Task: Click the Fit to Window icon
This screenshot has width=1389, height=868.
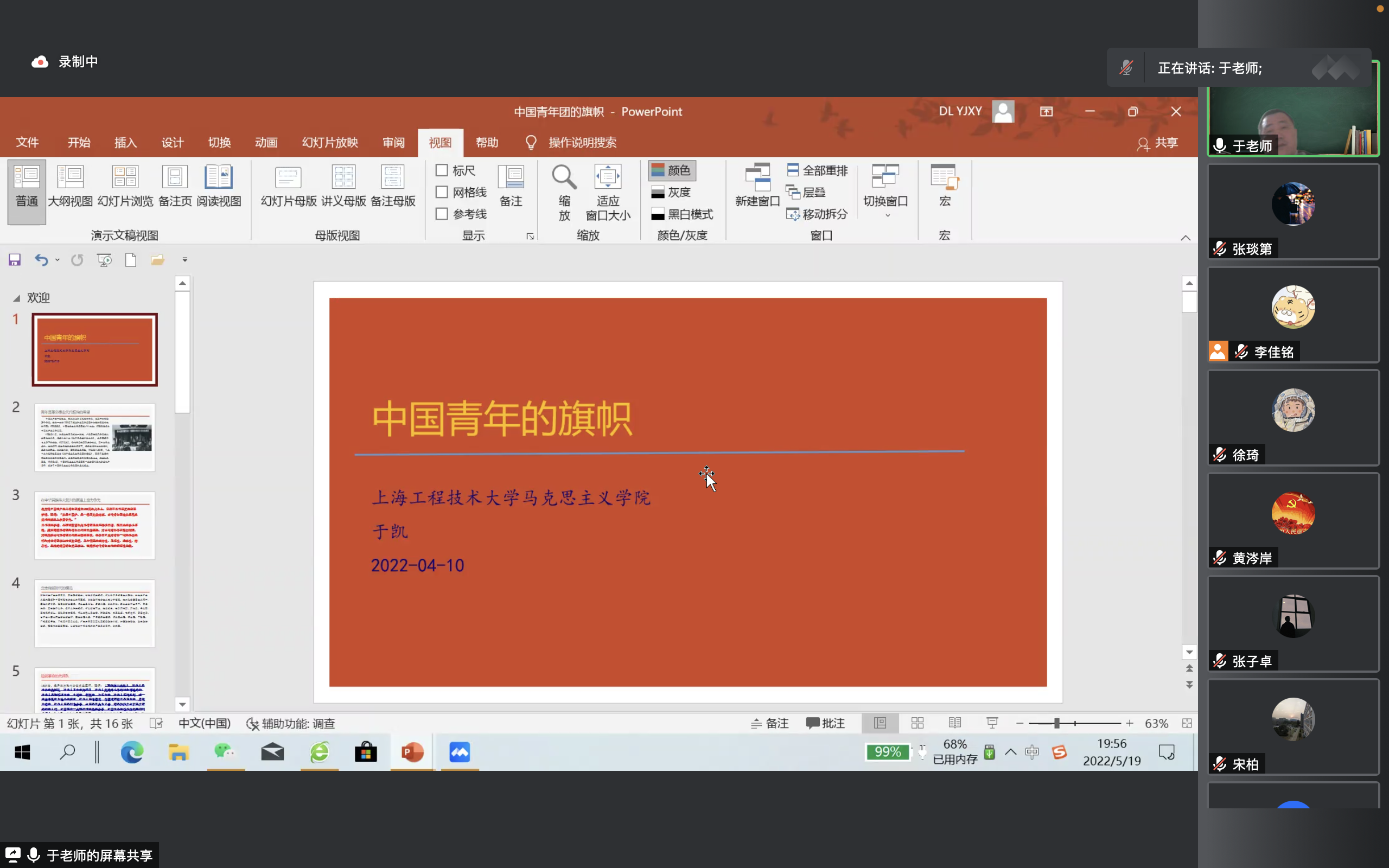Action: click(x=607, y=178)
